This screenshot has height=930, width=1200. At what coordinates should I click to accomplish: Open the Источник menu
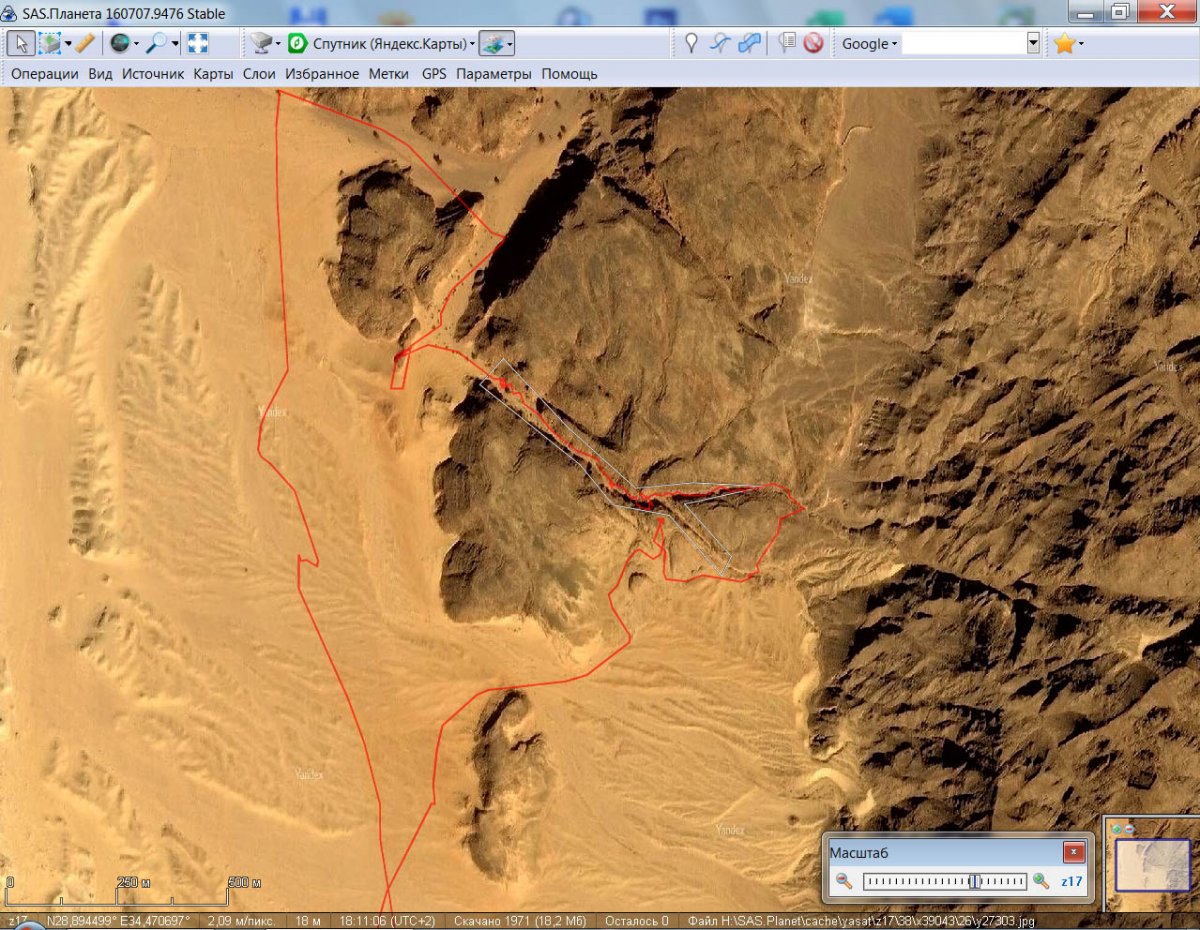(x=153, y=73)
